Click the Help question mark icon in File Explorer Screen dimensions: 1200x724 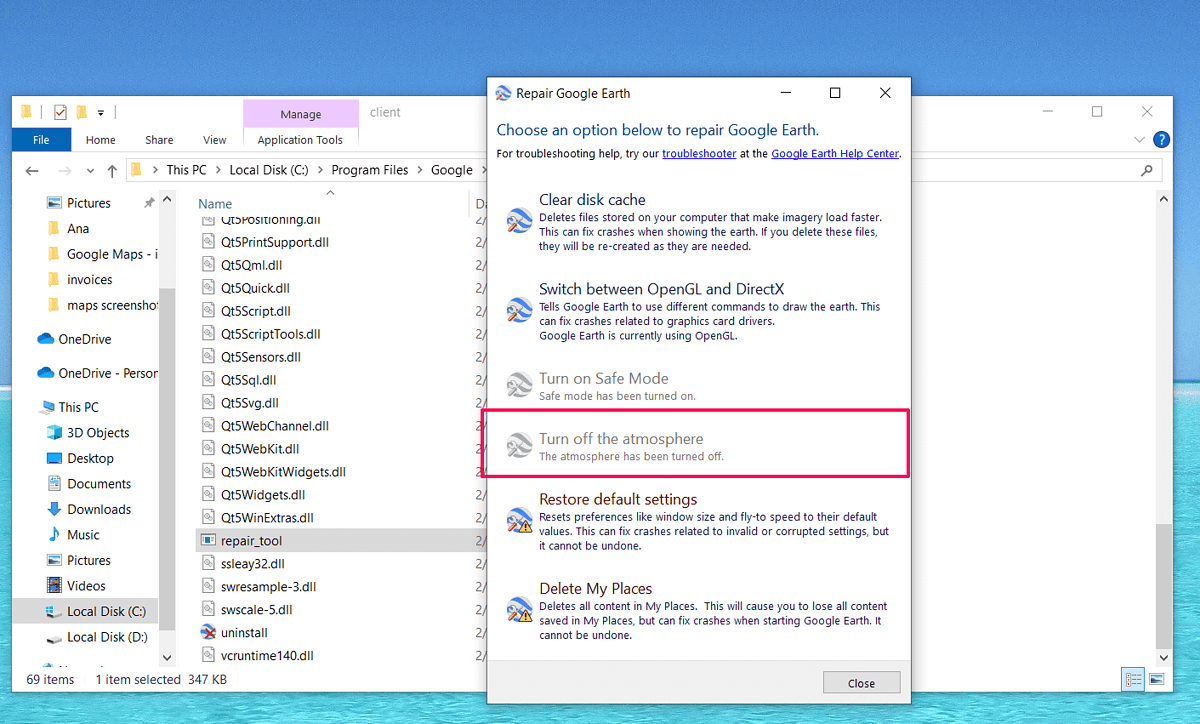1161,140
